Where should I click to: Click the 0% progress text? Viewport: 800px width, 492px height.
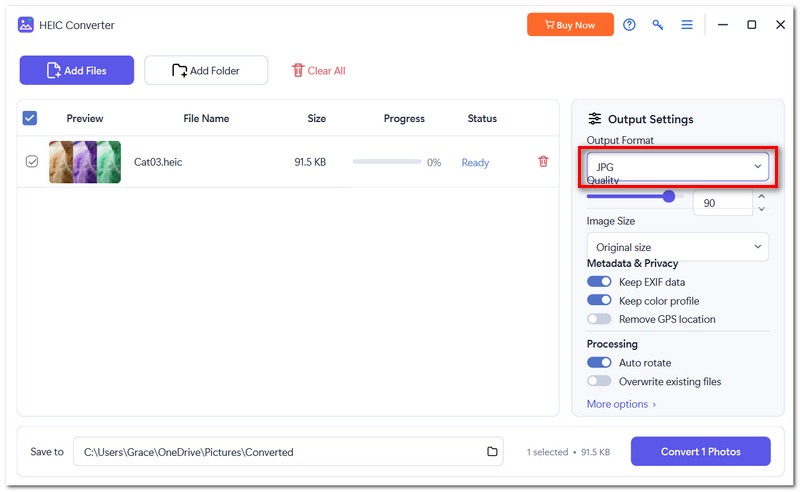tap(434, 162)
